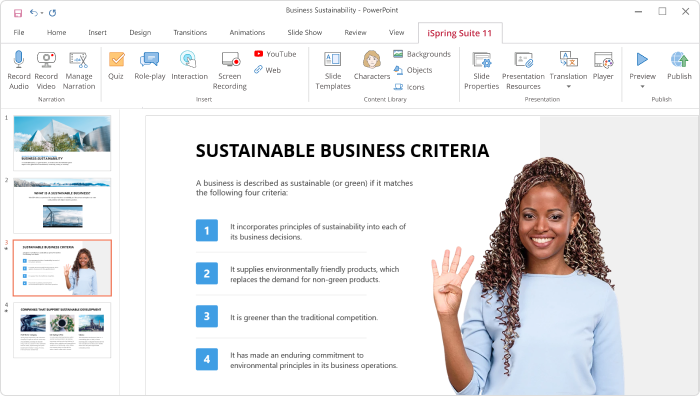
Task: Open Icons content library
Action: click(x=409, y=87)
